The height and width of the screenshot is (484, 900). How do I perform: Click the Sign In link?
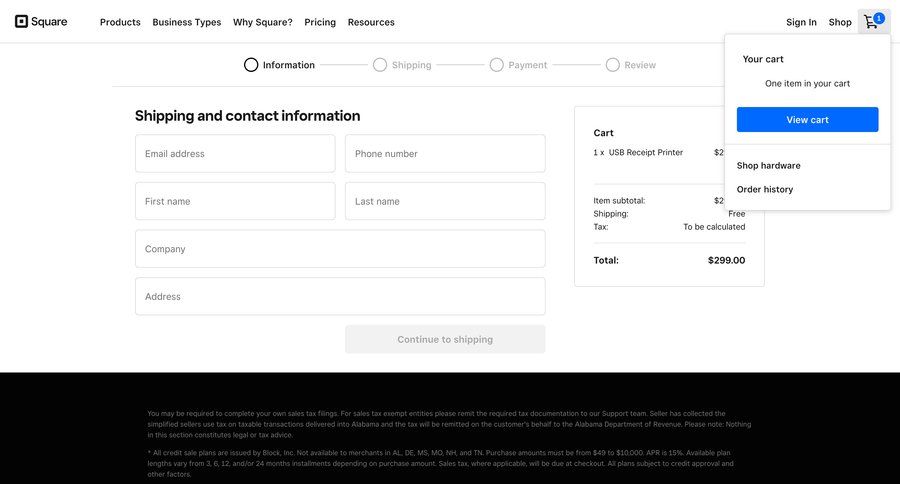coord(801,22)
